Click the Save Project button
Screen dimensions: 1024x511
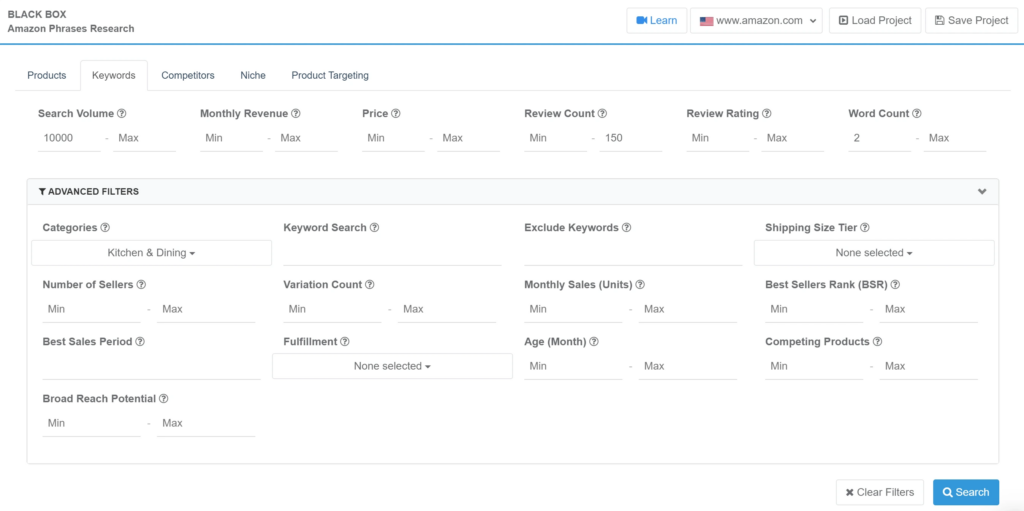coord(970,20)
